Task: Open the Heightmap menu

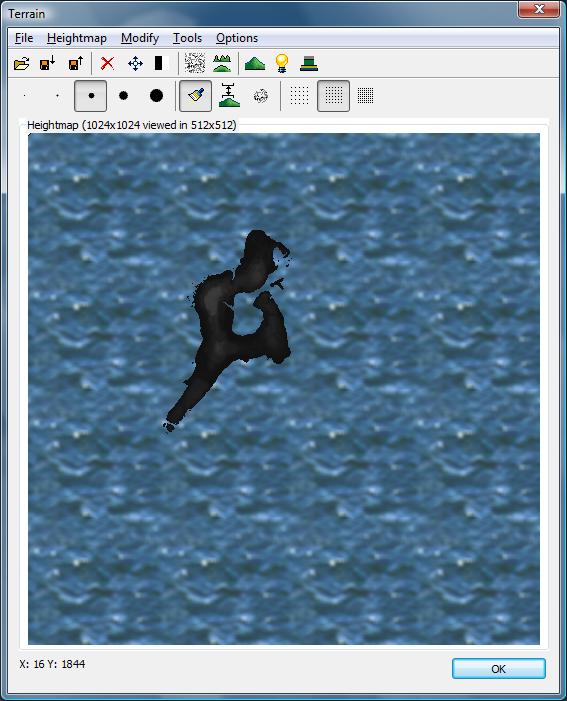Action: coord(76,38)
